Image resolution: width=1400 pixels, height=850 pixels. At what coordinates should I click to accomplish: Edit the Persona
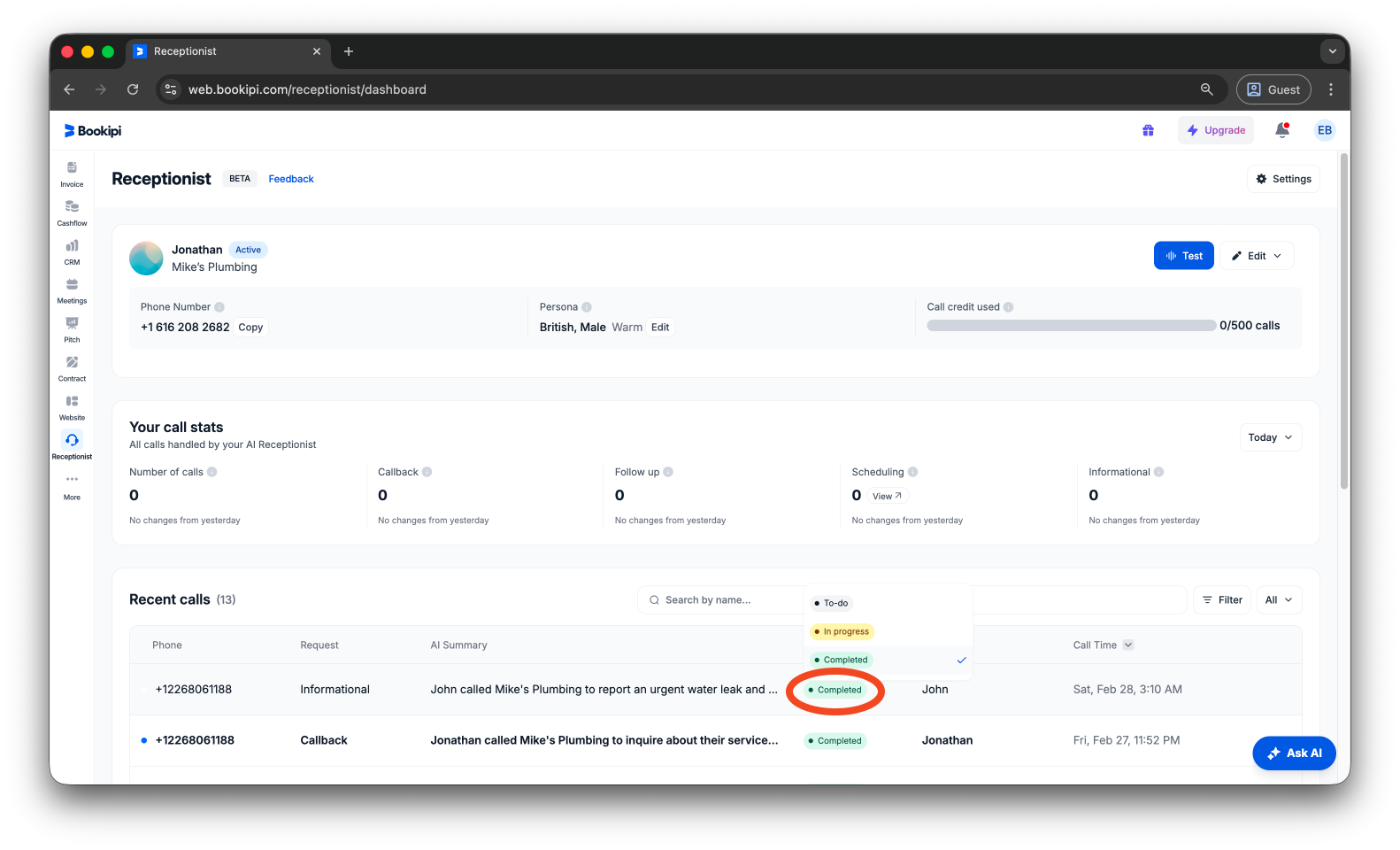pyautogui.click(x=660, y=328)
